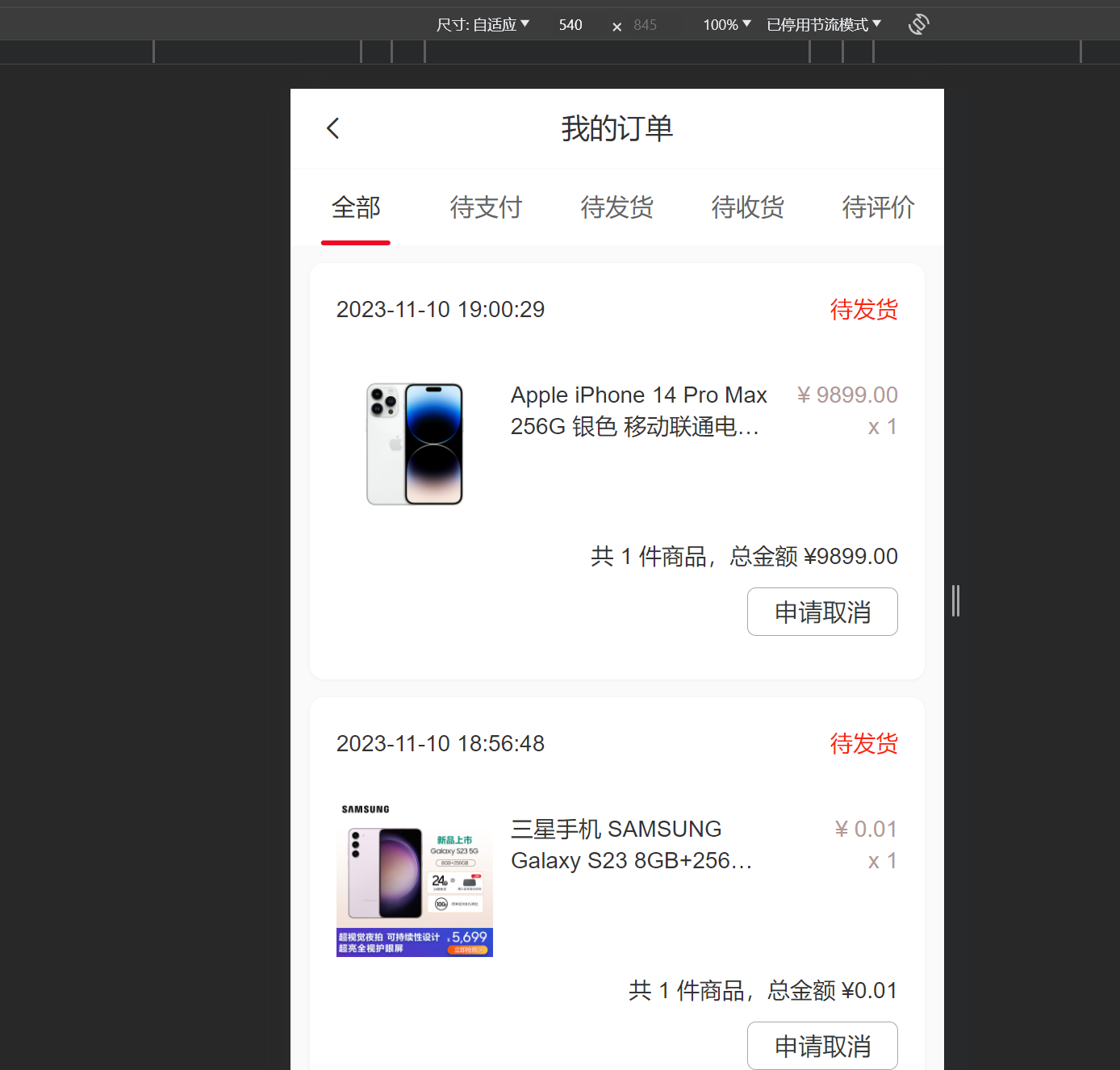The height and width of the screenshot is (1070, 1120).
Task: Click the 待发货 status of the iPhone order
Action: 864,309
